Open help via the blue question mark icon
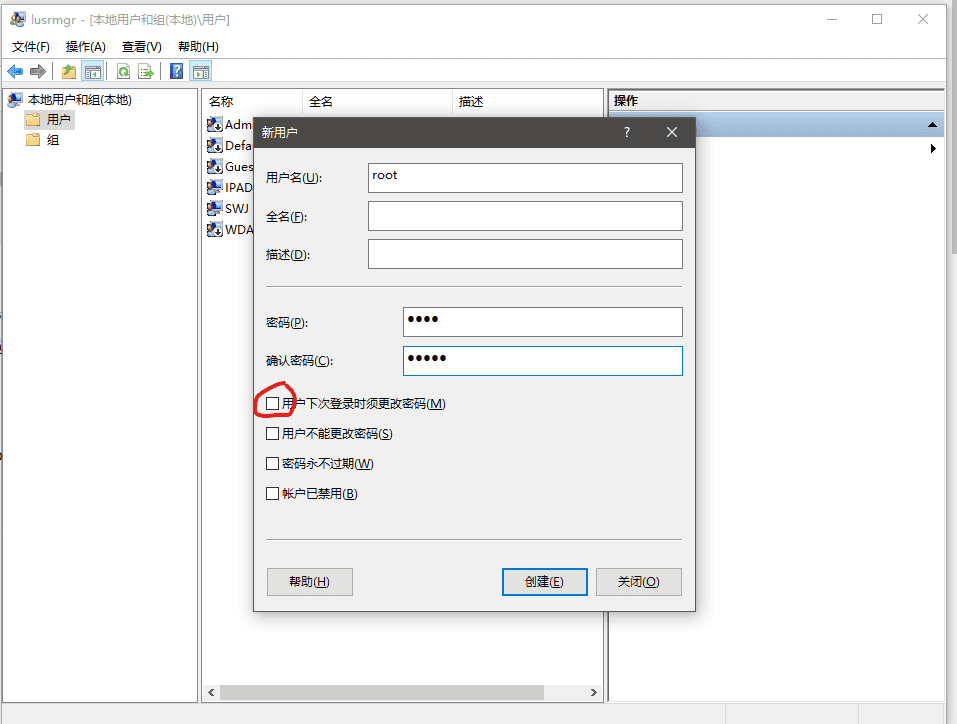This screenshot has width=957, height=724. coord(176,71)
